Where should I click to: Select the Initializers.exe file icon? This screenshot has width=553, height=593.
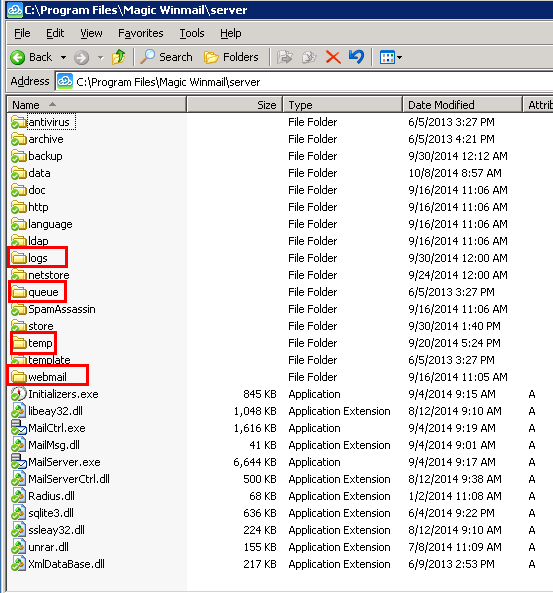click(x=18, y=394)
